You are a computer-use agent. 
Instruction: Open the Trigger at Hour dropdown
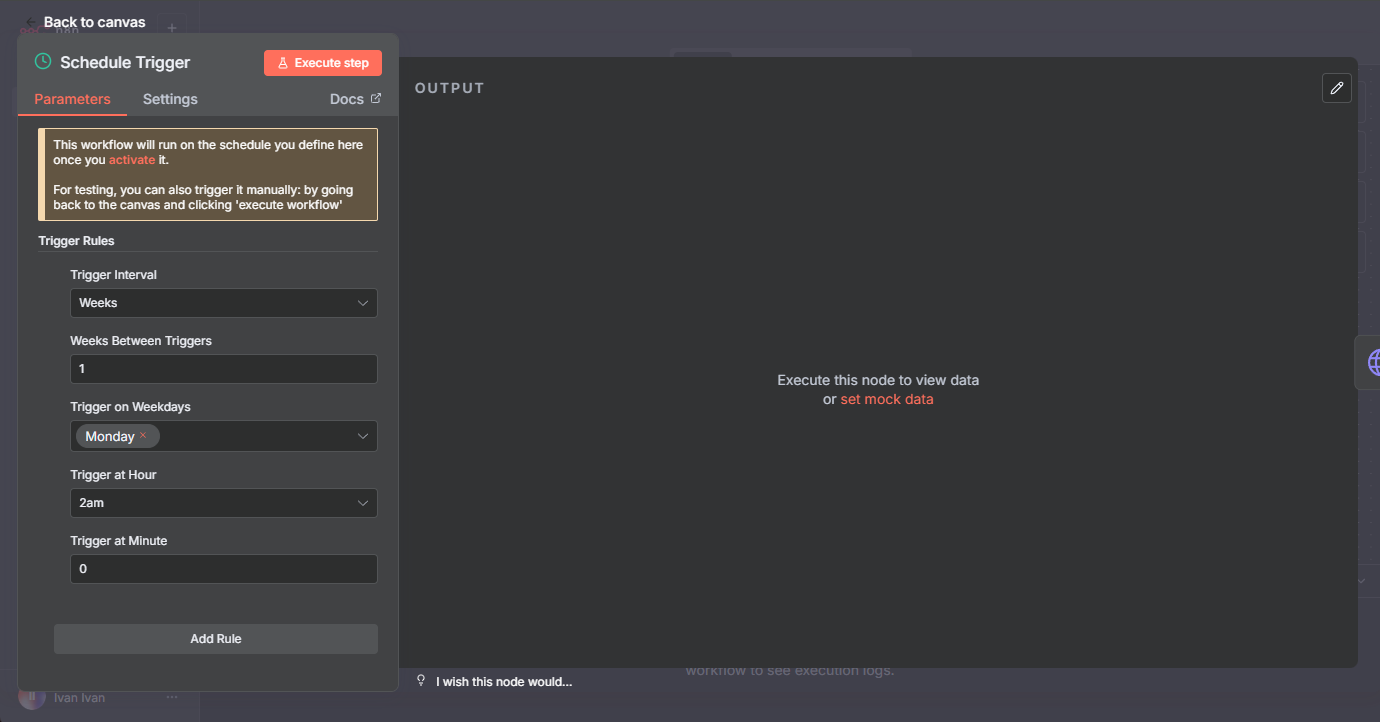(223, 503)
